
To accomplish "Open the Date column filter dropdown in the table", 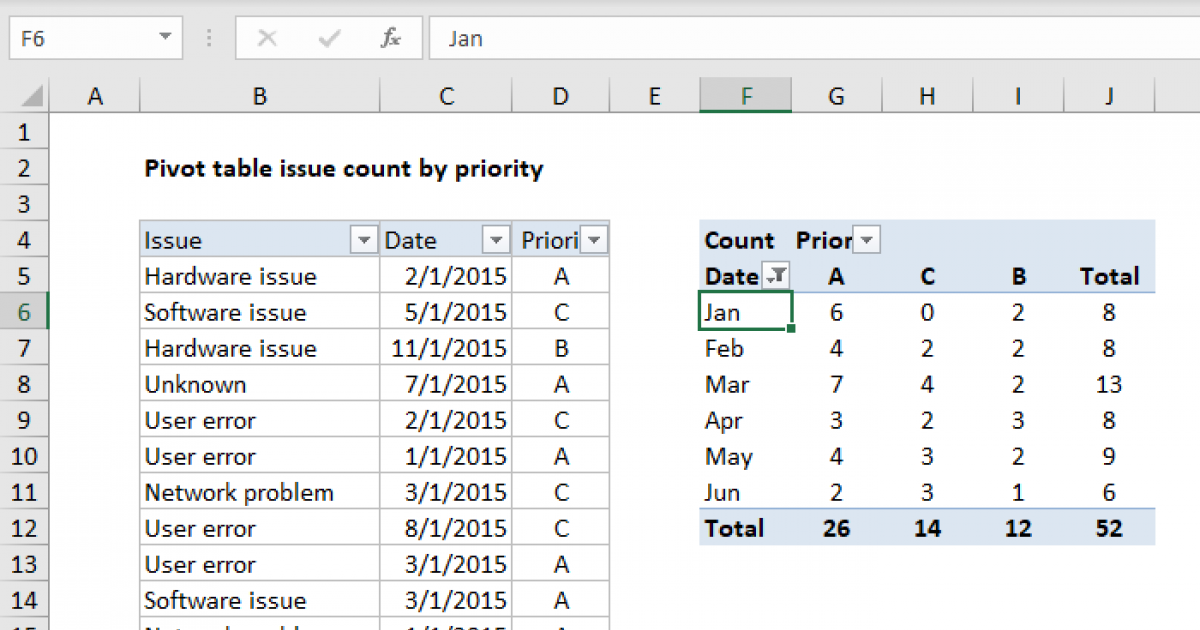I will pos(496,240).
